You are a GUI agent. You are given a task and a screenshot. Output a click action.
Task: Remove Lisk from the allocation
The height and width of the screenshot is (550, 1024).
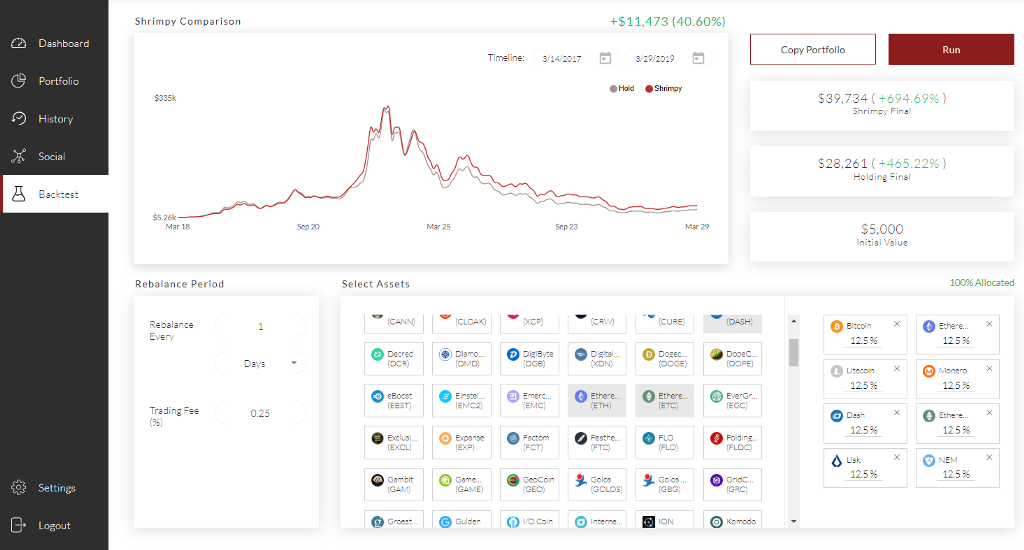pos(897,457)
